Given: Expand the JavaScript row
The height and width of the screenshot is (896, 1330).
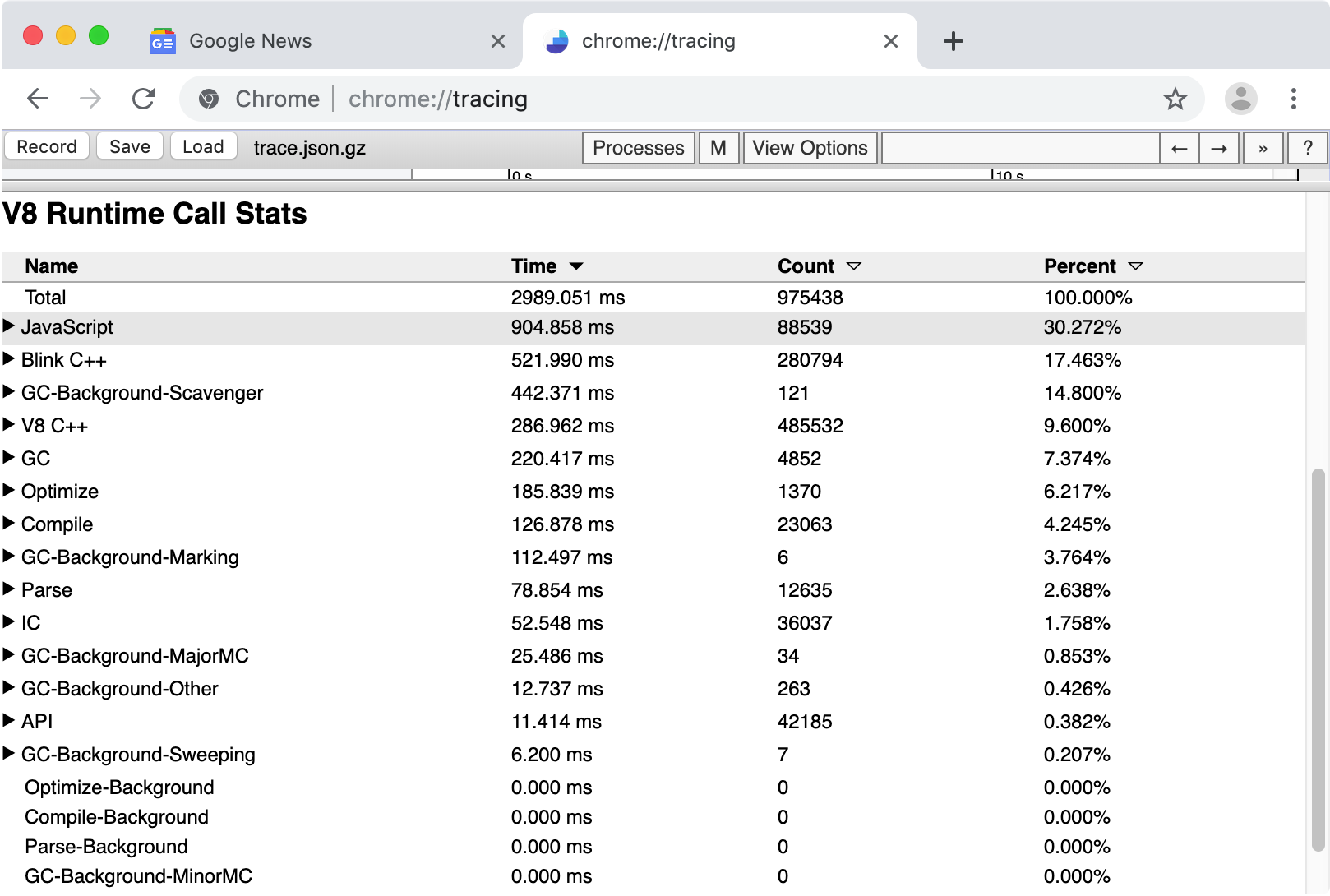Looking at the screenshot, I should tap(9, 326).
